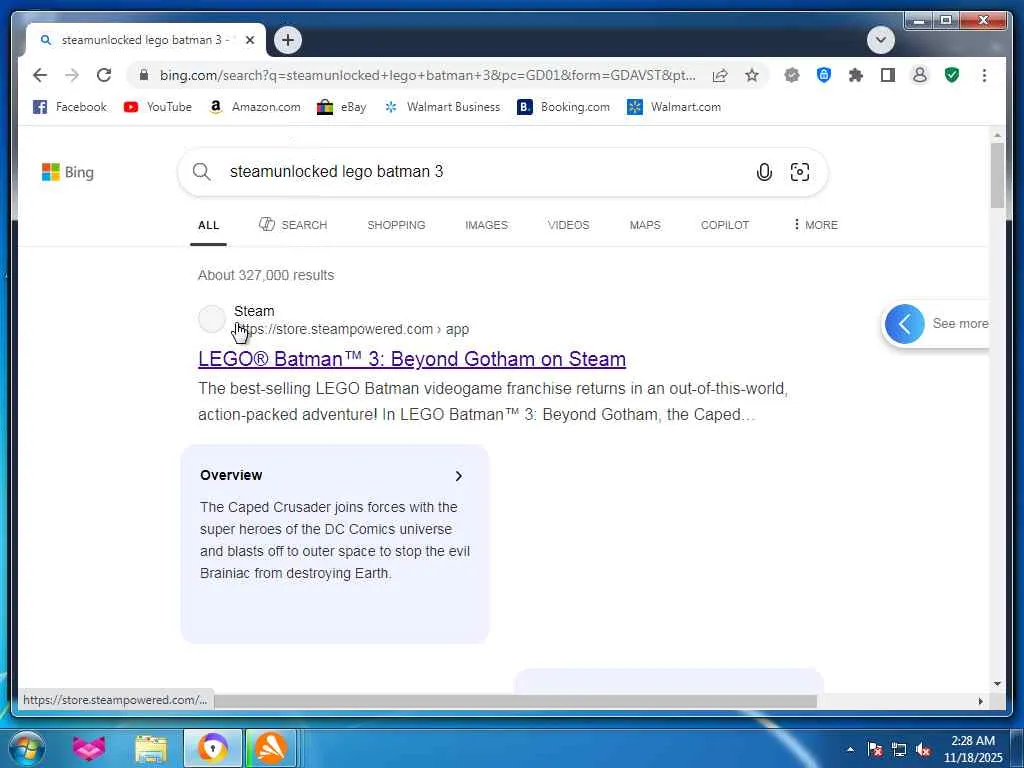Select the ALL results tab
The width and height of the screenshot is (1024, 768).
pos(208,225)
